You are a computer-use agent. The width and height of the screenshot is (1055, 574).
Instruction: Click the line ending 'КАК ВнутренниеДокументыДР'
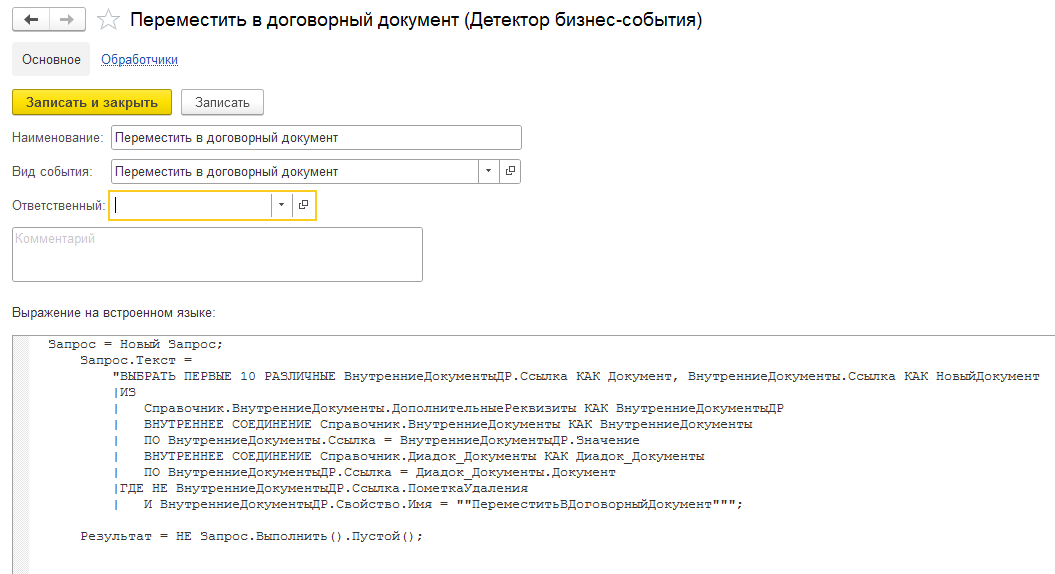[448, 408]
